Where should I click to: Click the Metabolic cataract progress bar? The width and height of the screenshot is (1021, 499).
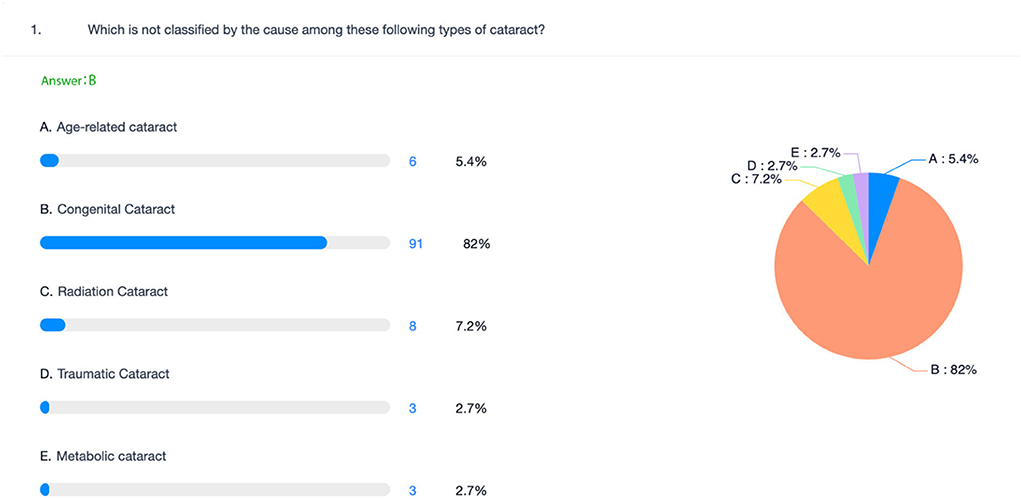[x=215, y=489]
